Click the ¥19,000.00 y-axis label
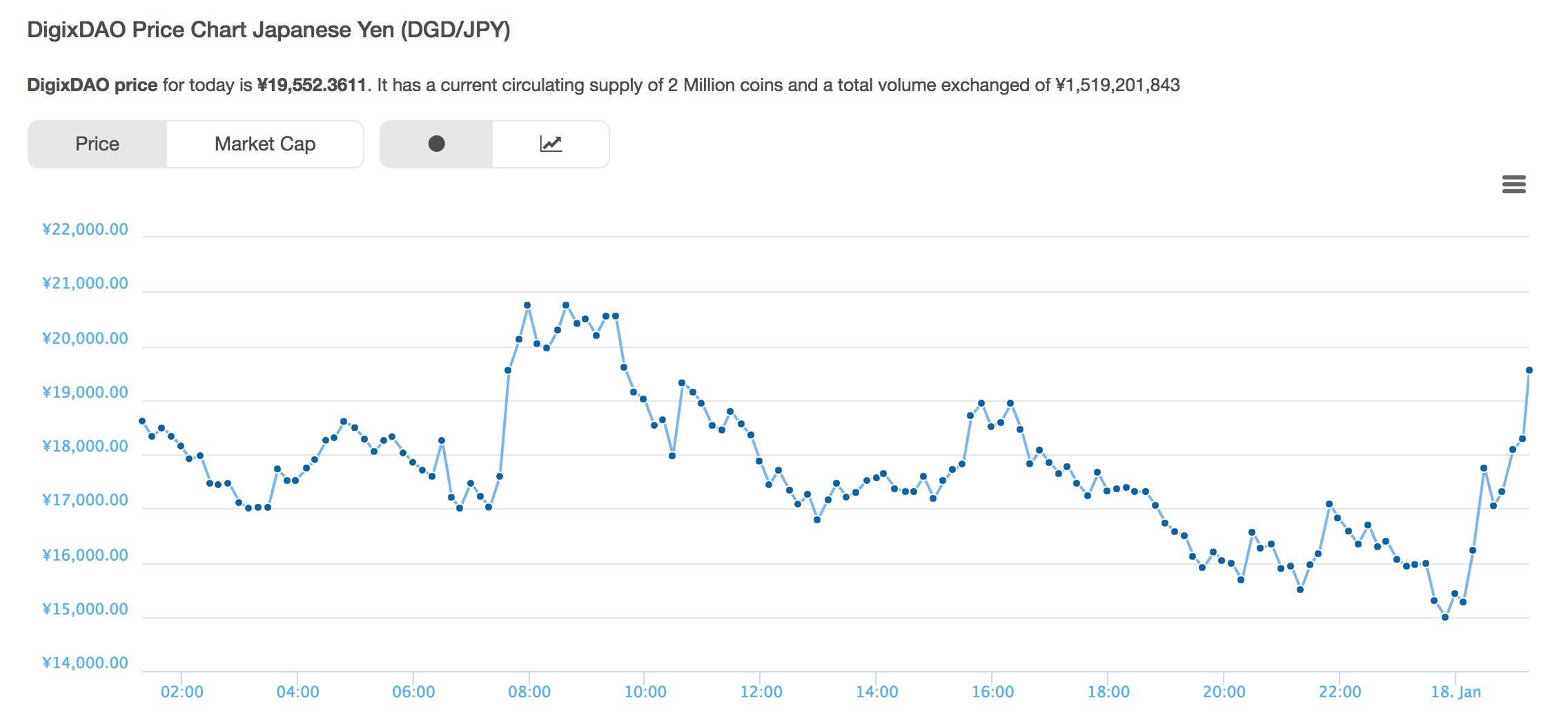1568x718 pixels. point(85,392)
